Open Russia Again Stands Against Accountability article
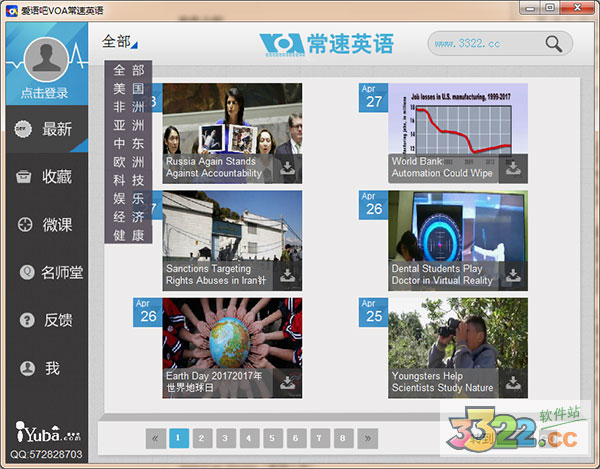The image size is (600, 469). pyautogui.click(x=232, y=133)
